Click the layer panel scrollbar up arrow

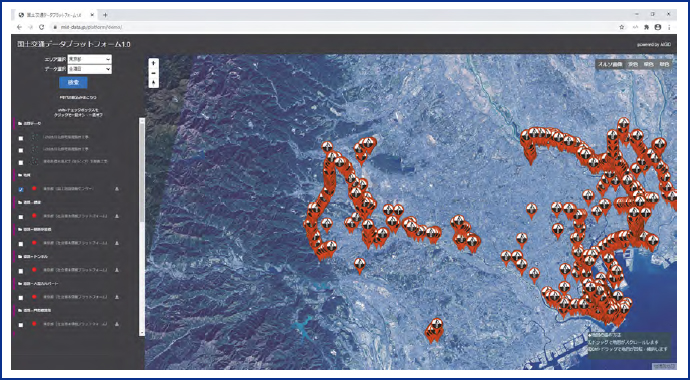pyautogui.click(x=142, y=120)
